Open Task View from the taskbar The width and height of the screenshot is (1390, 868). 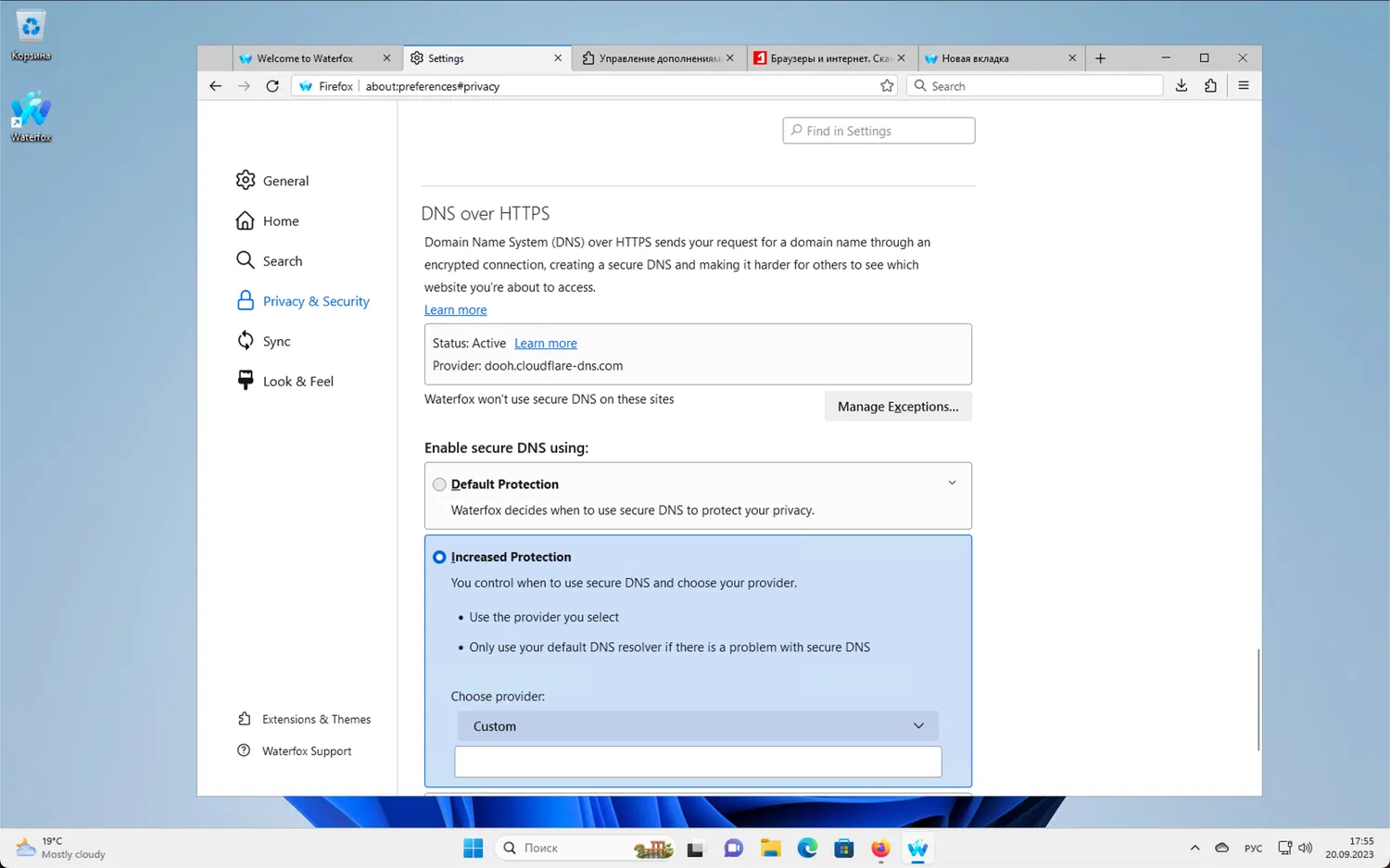coord(695,848)
